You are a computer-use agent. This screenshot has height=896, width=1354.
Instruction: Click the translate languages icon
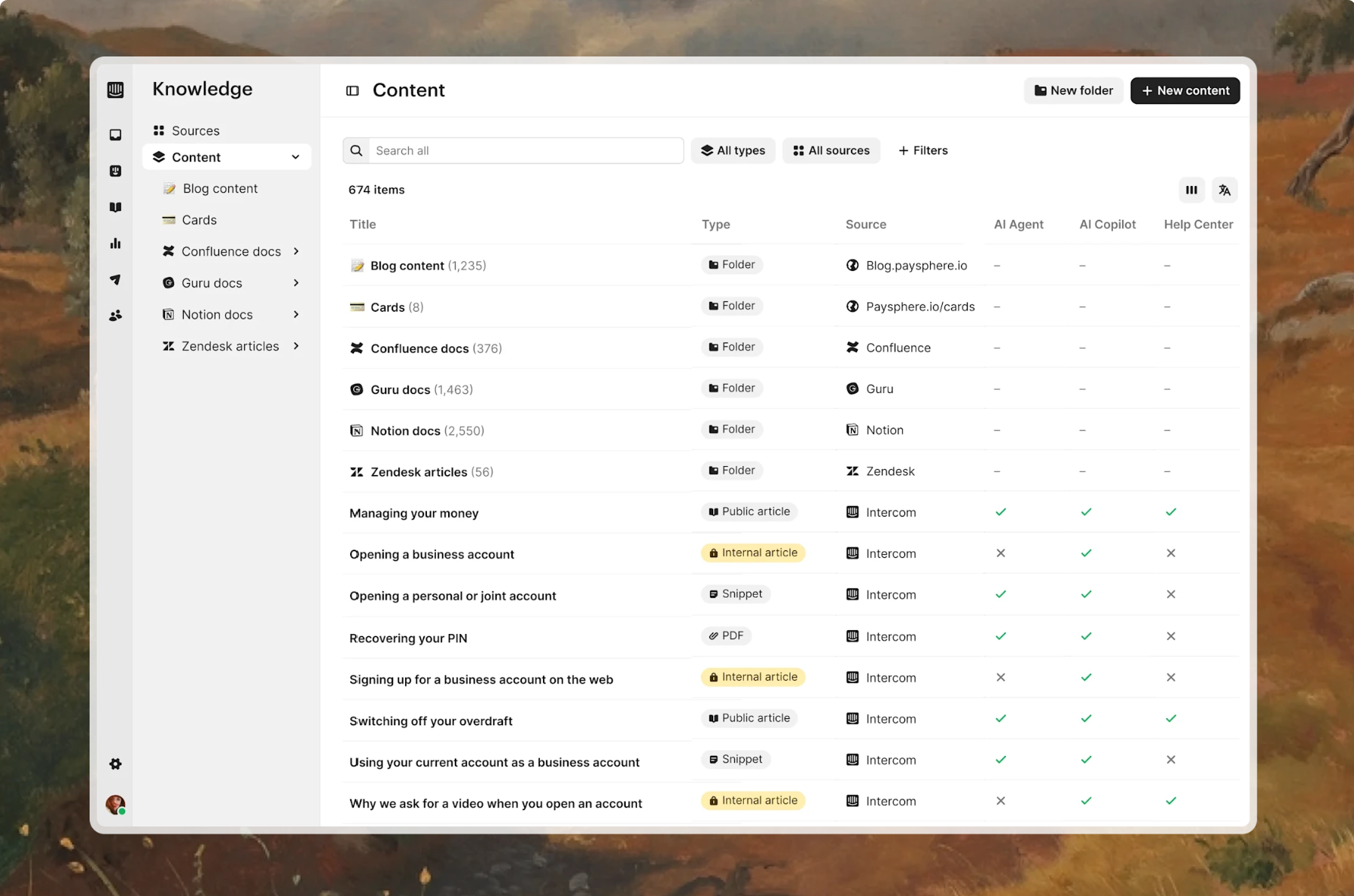(1224, 190)
